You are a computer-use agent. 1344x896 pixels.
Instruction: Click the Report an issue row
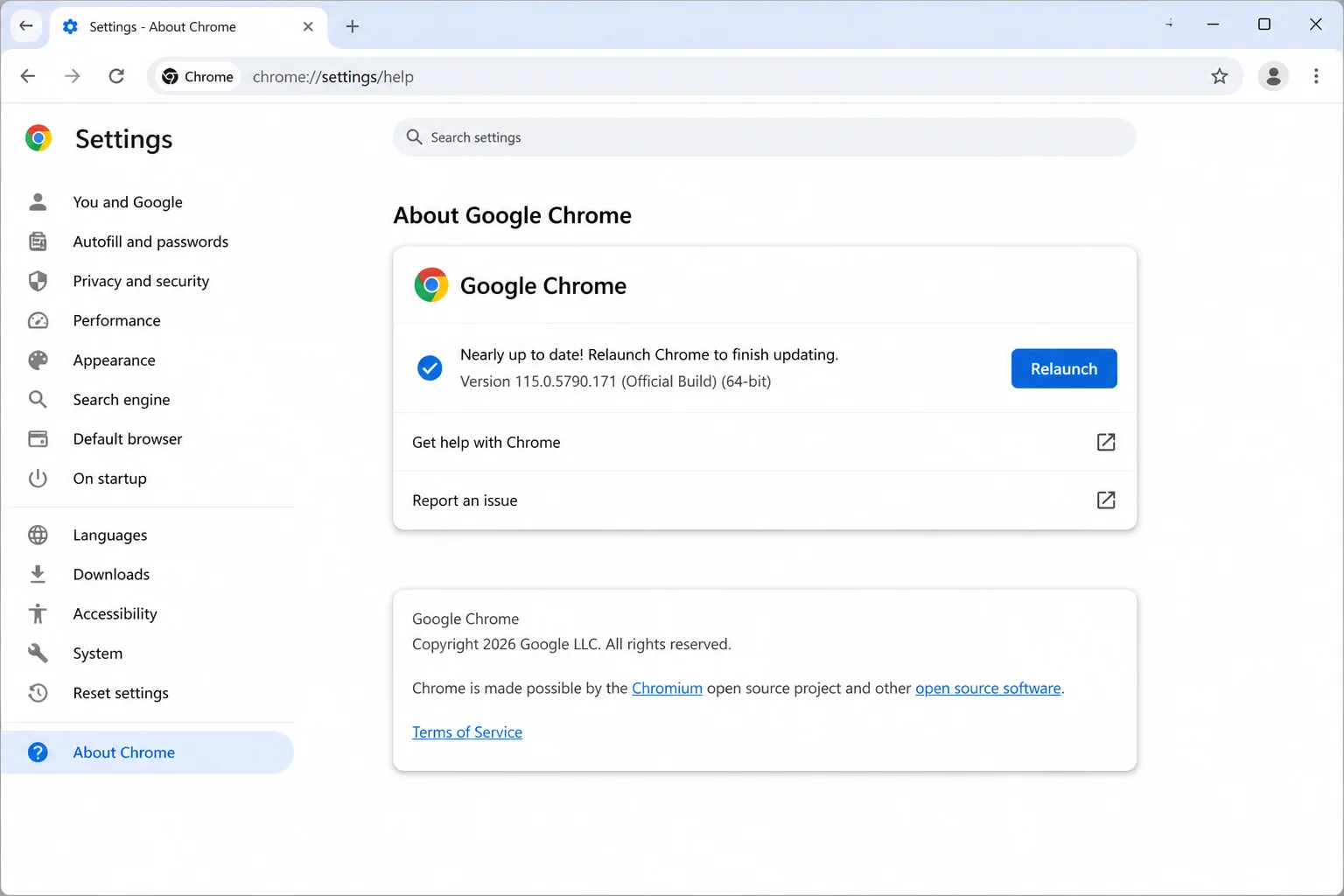click(765, 500)
